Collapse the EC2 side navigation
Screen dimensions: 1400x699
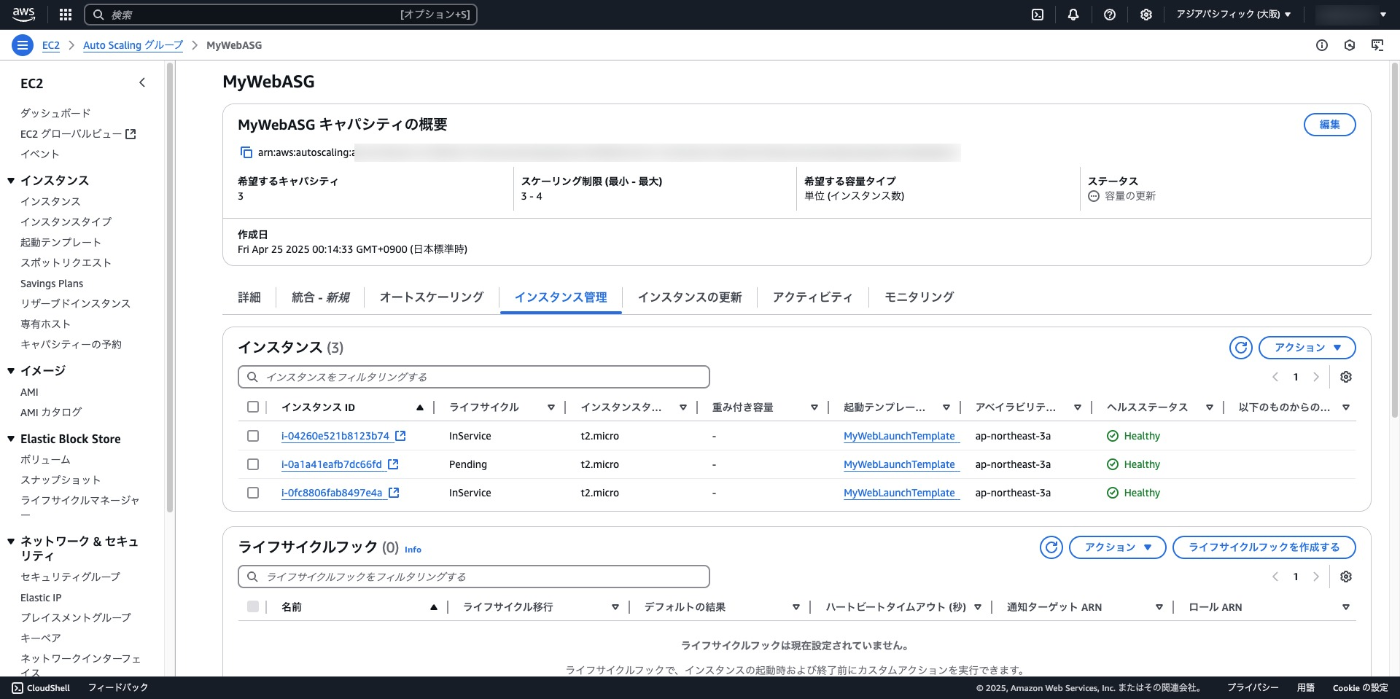142,83
